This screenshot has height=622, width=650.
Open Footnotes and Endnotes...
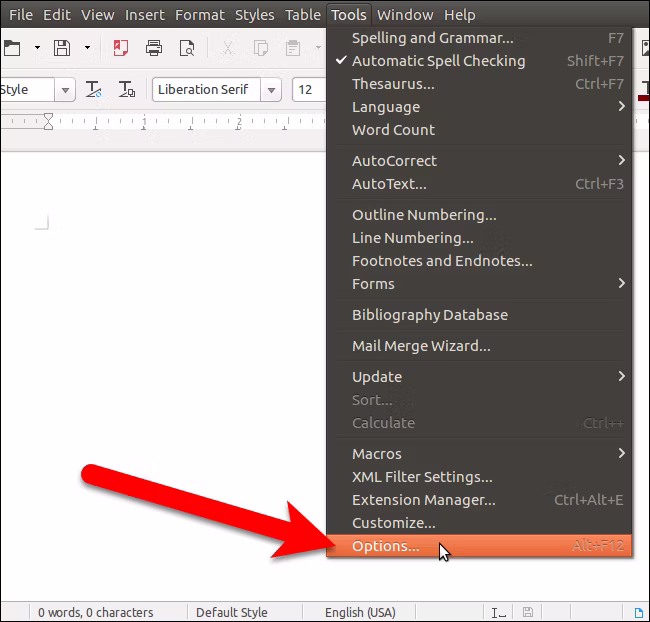[479, 261]
